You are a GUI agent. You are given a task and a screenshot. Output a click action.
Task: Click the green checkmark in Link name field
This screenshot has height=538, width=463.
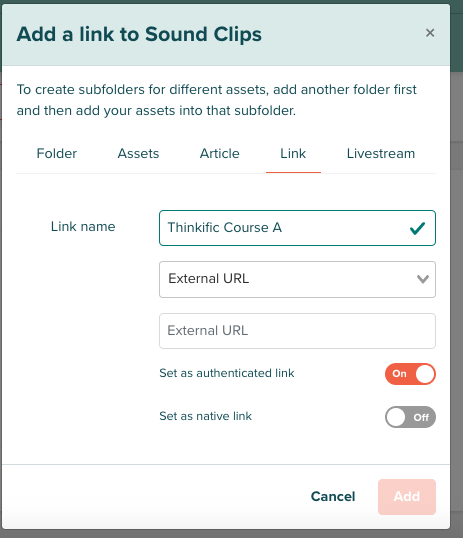coord(417,228)
